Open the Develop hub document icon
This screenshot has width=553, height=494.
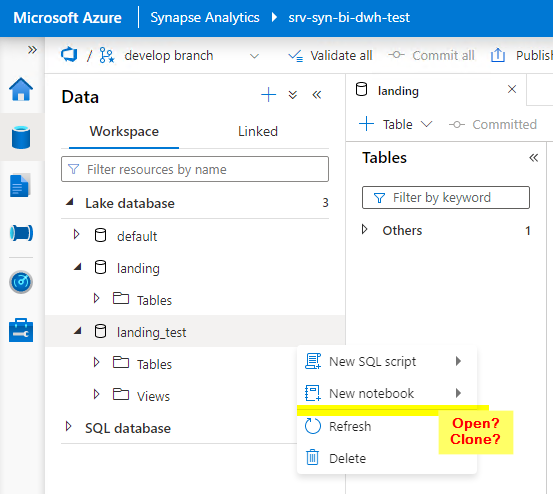click(x=20, y=185)
